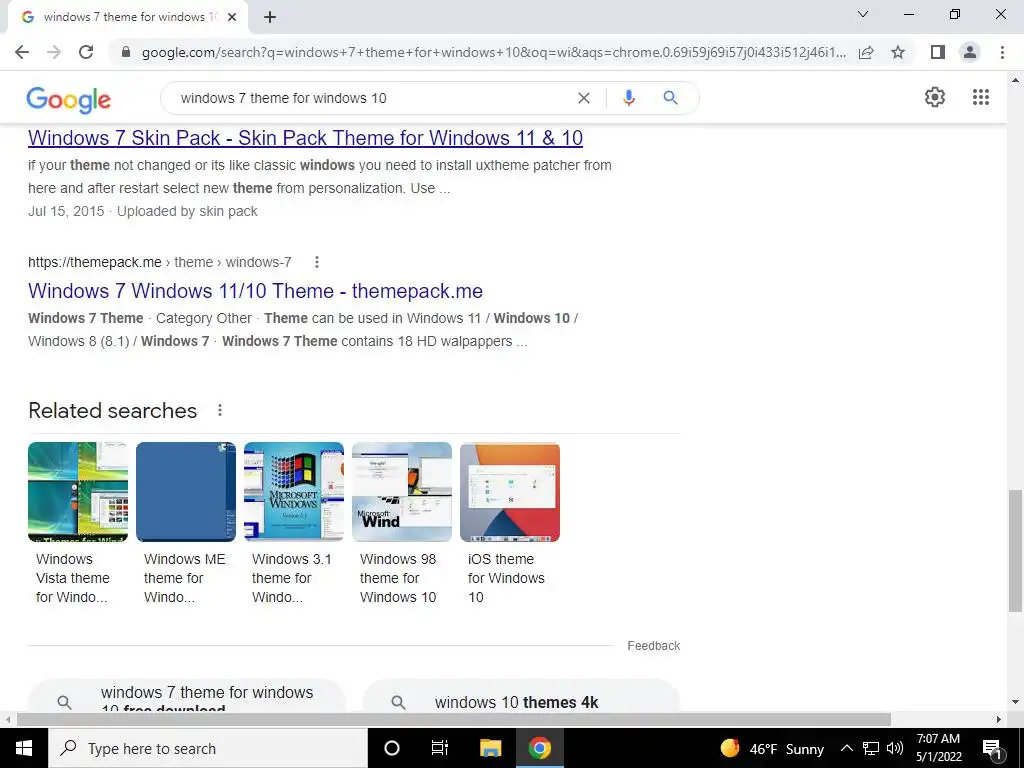Viewport: 1024px width, 768px height.
Task: Open the Chrome profile avatar menu
Action: [970, 52]
